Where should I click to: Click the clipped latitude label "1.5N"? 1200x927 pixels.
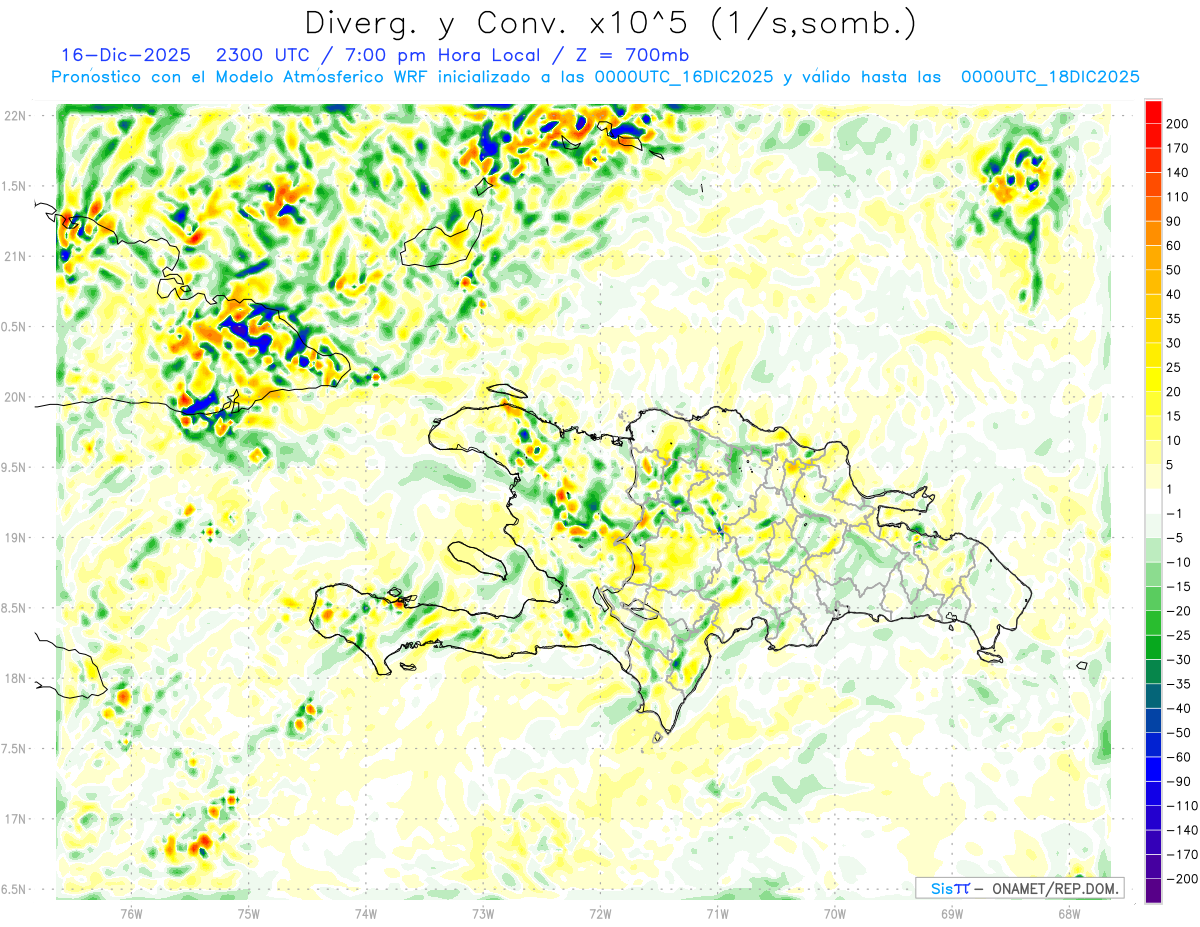tap(14, 186)
